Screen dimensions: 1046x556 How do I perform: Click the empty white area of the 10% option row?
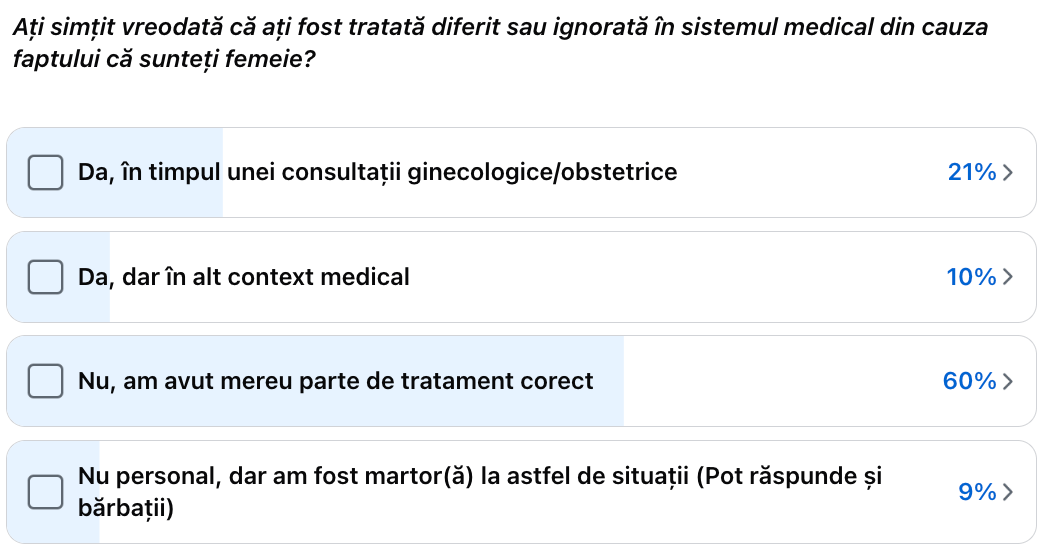(667, 277)
